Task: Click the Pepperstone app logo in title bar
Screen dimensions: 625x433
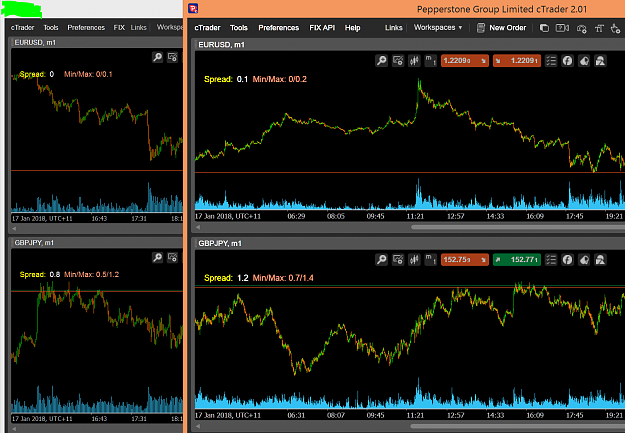Action: point(193,8)
